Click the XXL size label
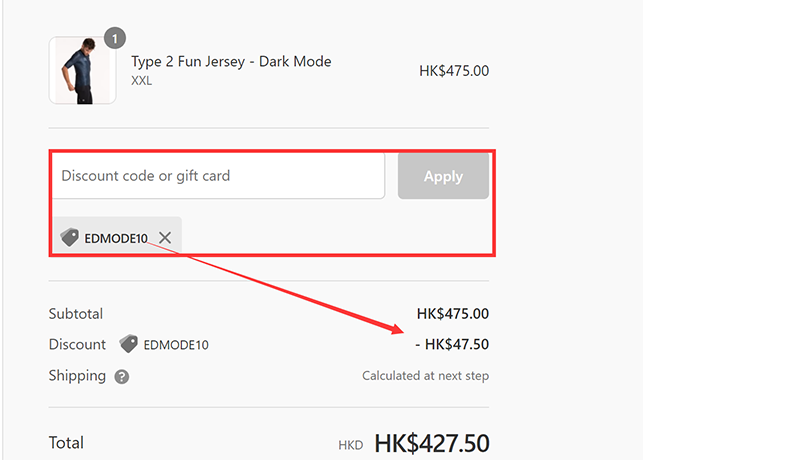This screenshot has width=800, height=460. [x=141, y=81]
